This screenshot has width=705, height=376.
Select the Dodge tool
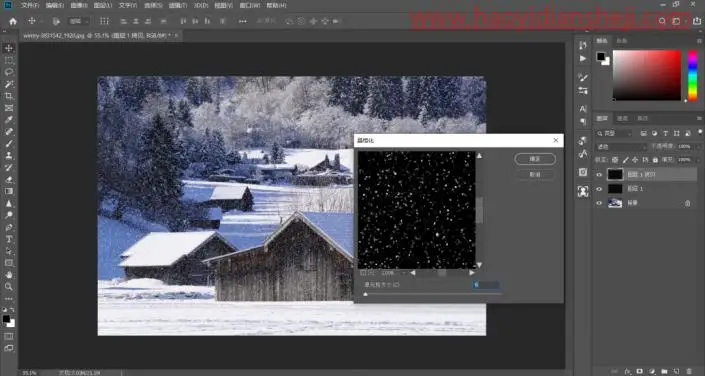[9, 215]
